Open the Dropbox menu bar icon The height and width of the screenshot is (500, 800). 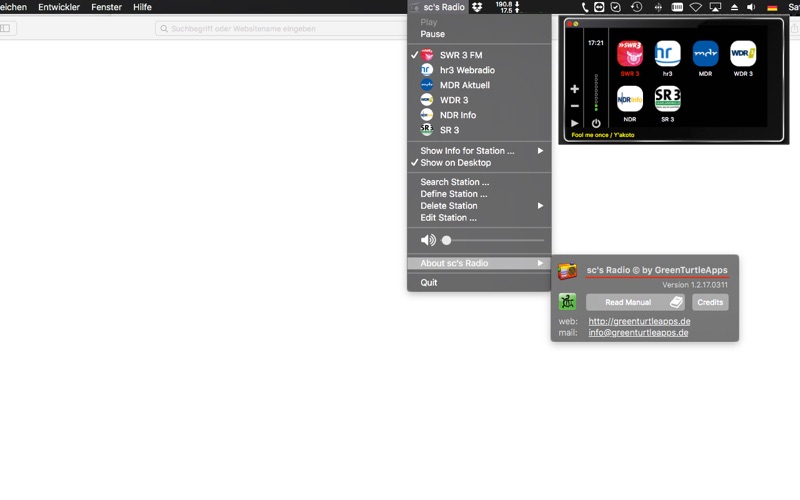tap(477, 7)
